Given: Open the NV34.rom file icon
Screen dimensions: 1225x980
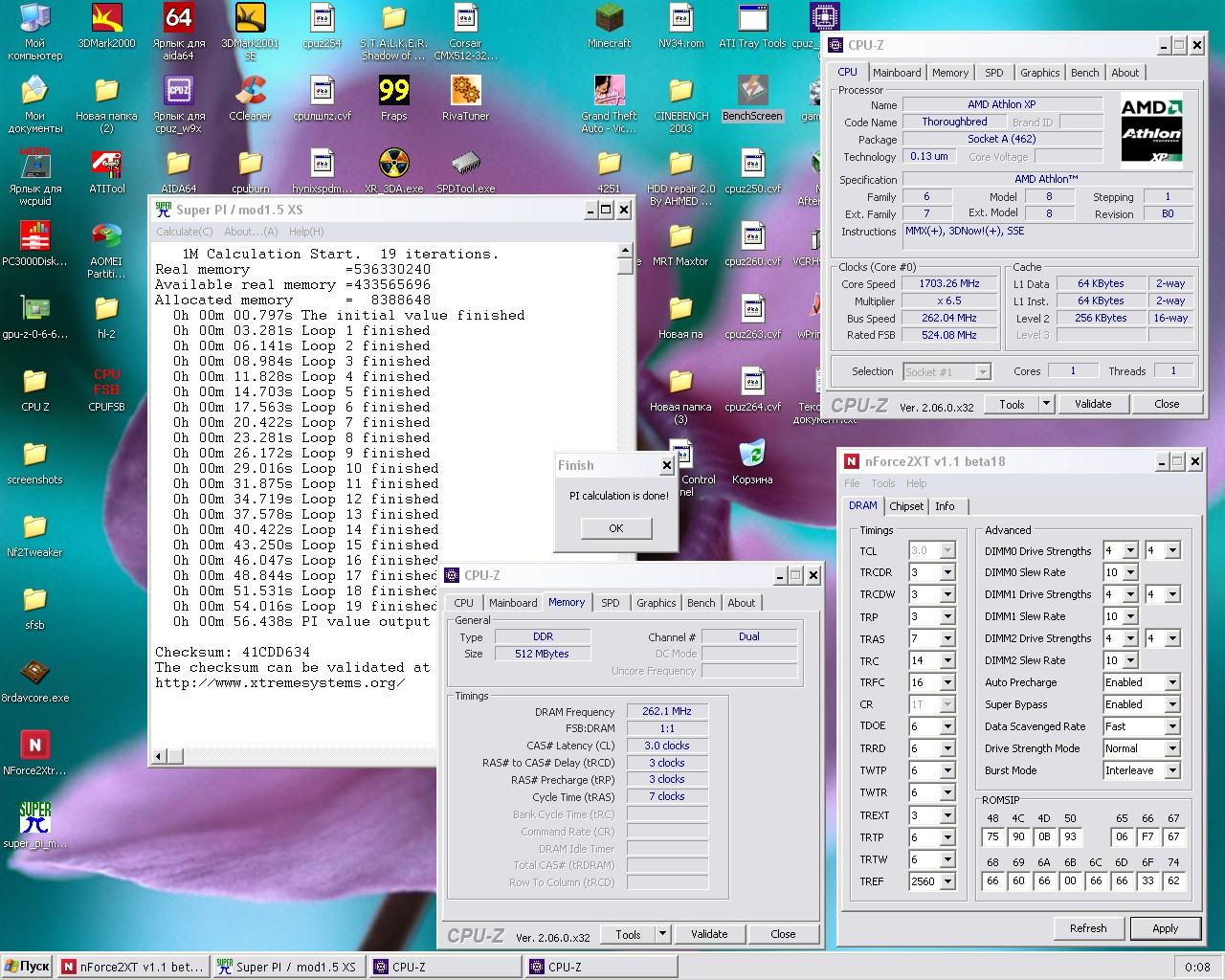Looking at the screenshot, I should coord(680,27).
